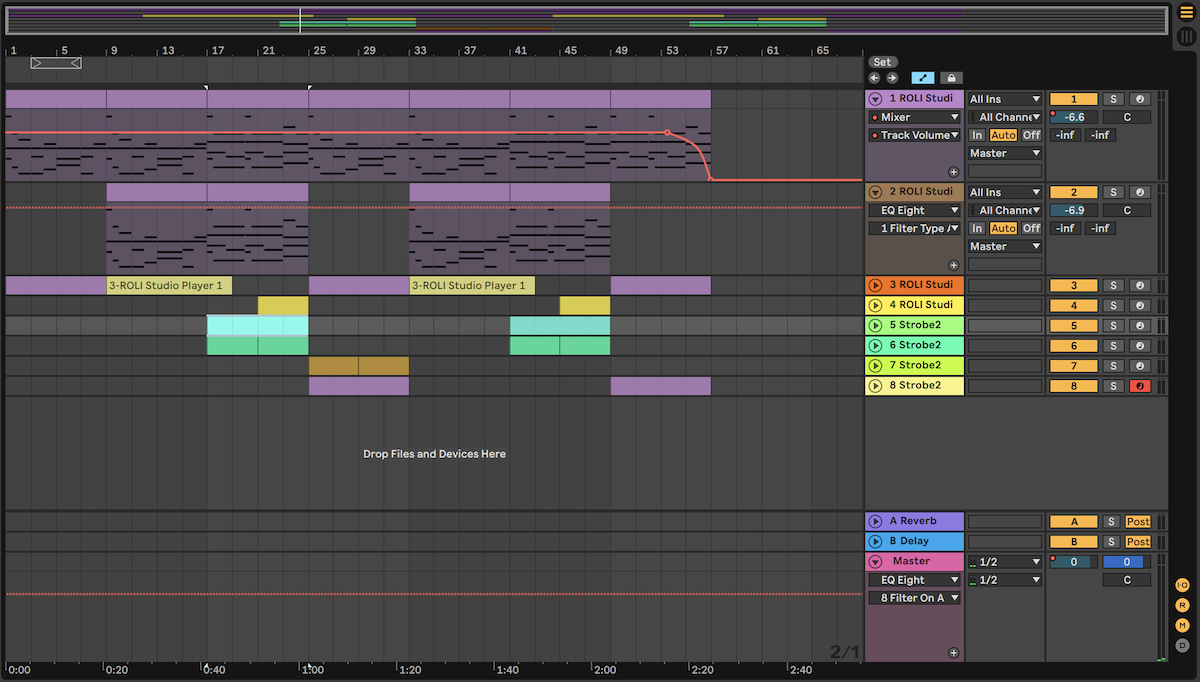This screenshot has width=1200, height=682.
Task: Arm track 2 for recording
Action: 1139,192
